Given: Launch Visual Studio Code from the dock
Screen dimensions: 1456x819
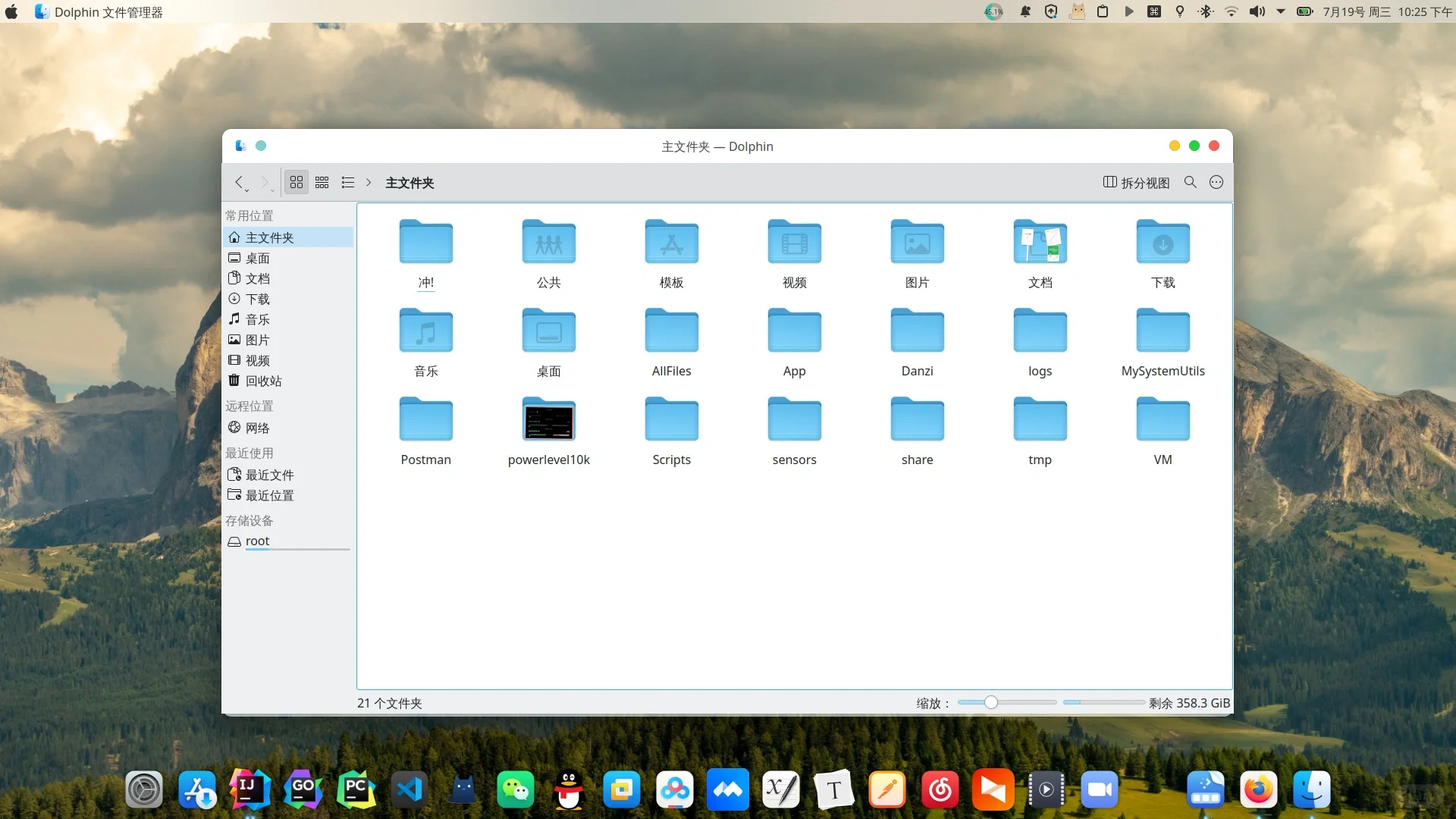Looking at the screenshot, I should pos(409,789).
